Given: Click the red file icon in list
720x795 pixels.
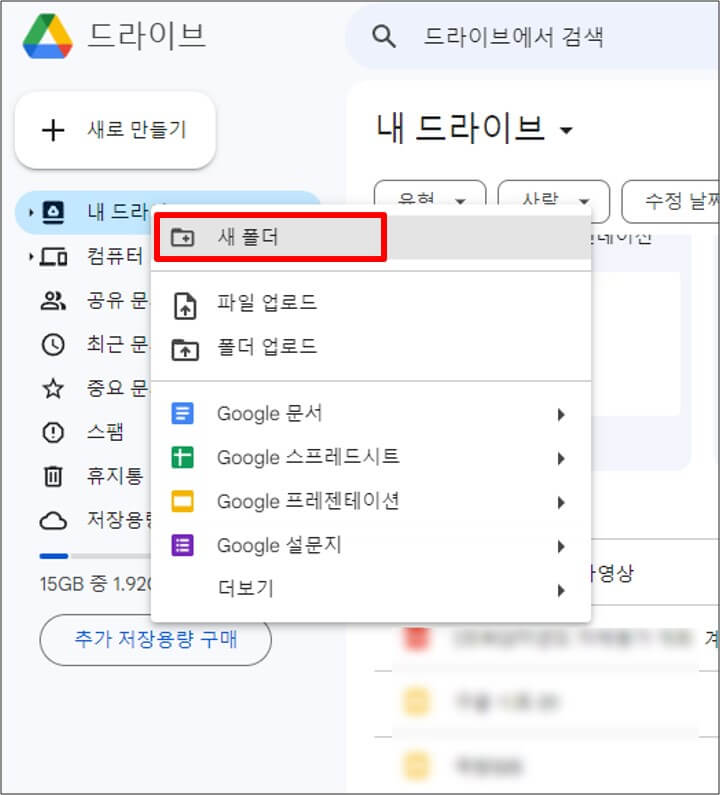Looking at the screenshot, I should 417,639.
